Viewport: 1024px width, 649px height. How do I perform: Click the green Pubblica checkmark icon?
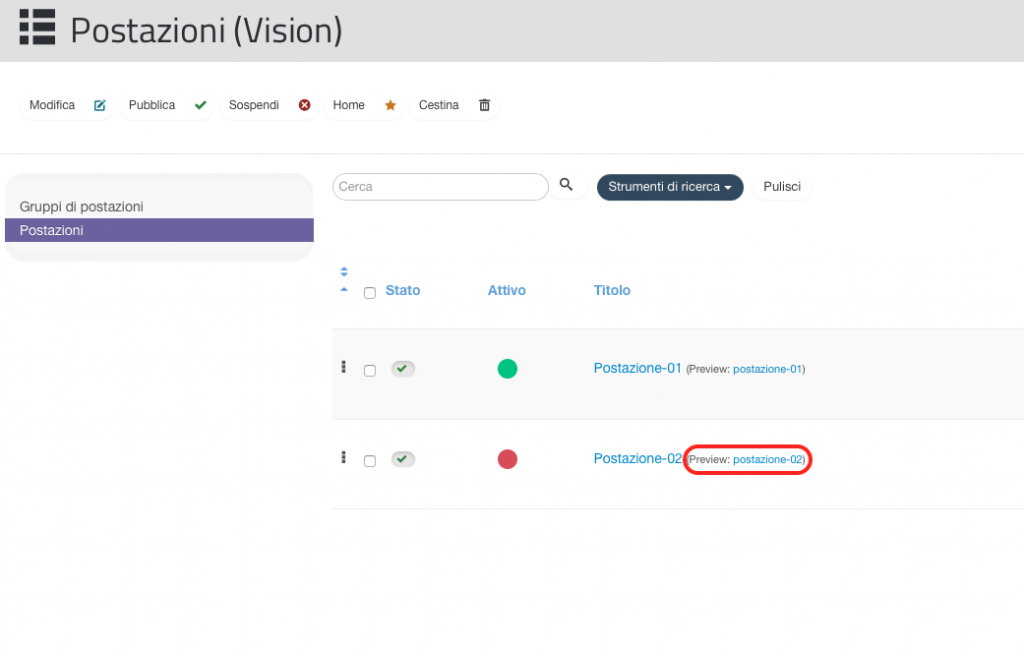click(x=200, y=105)
